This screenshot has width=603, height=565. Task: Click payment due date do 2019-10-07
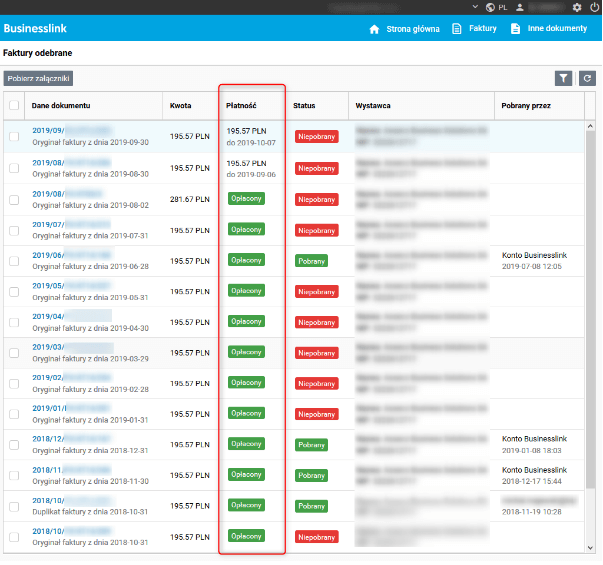pyautogui.click(x=251, y=143)
